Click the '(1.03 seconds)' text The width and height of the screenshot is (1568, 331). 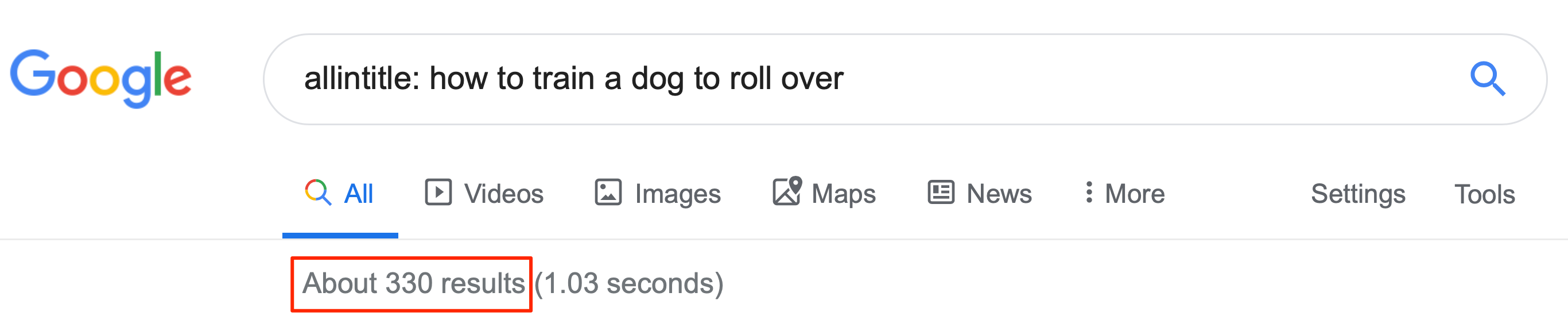[x=629, y=283]
